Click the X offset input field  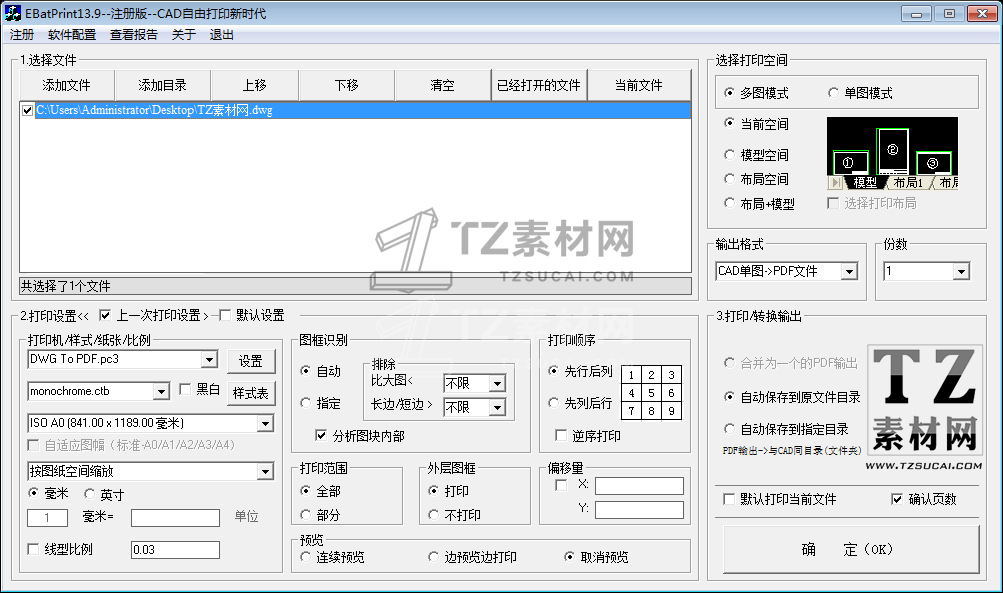(x=639, y=486)
